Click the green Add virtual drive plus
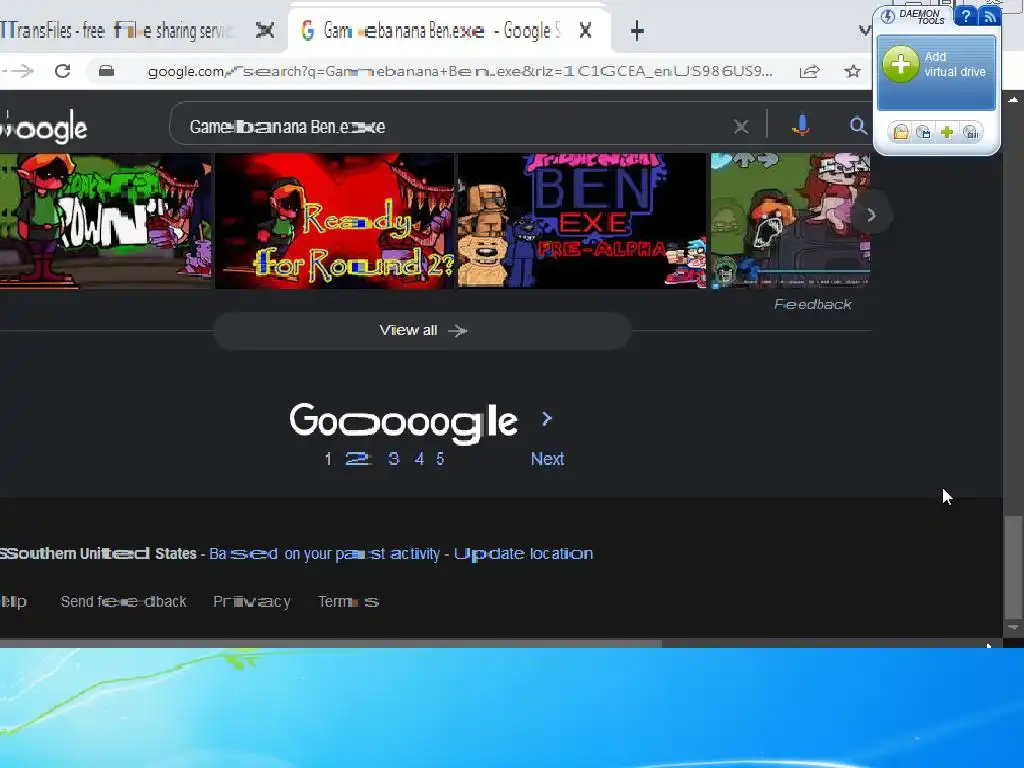Viewport: 1024px width, 768px height. [901, 64]
